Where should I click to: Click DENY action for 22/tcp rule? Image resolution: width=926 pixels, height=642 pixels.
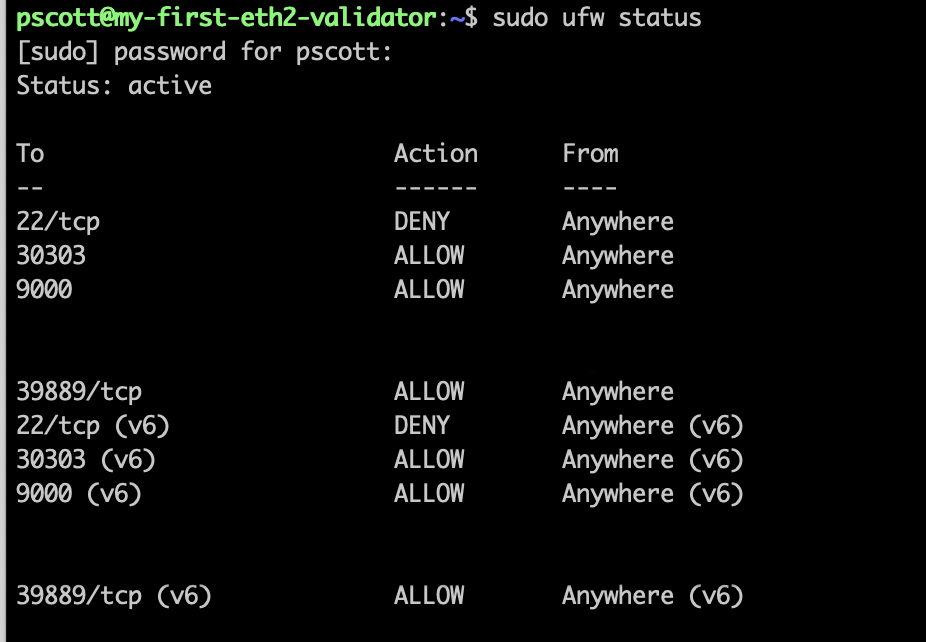point(422,221)
